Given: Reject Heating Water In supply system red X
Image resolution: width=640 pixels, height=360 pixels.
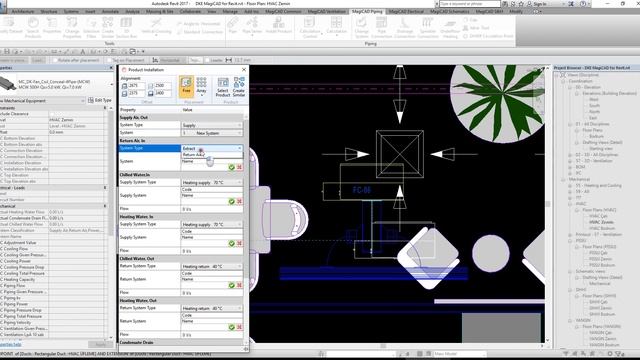Looking at the screenshot, I should 239,244.
